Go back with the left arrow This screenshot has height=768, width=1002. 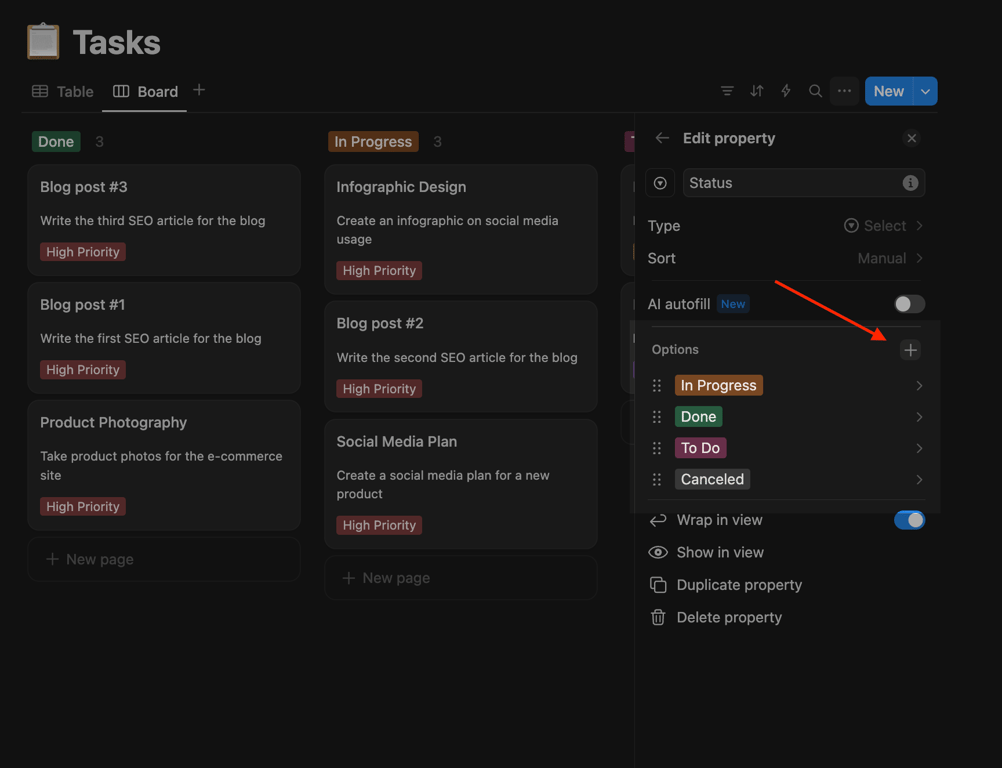click(662, 138)
